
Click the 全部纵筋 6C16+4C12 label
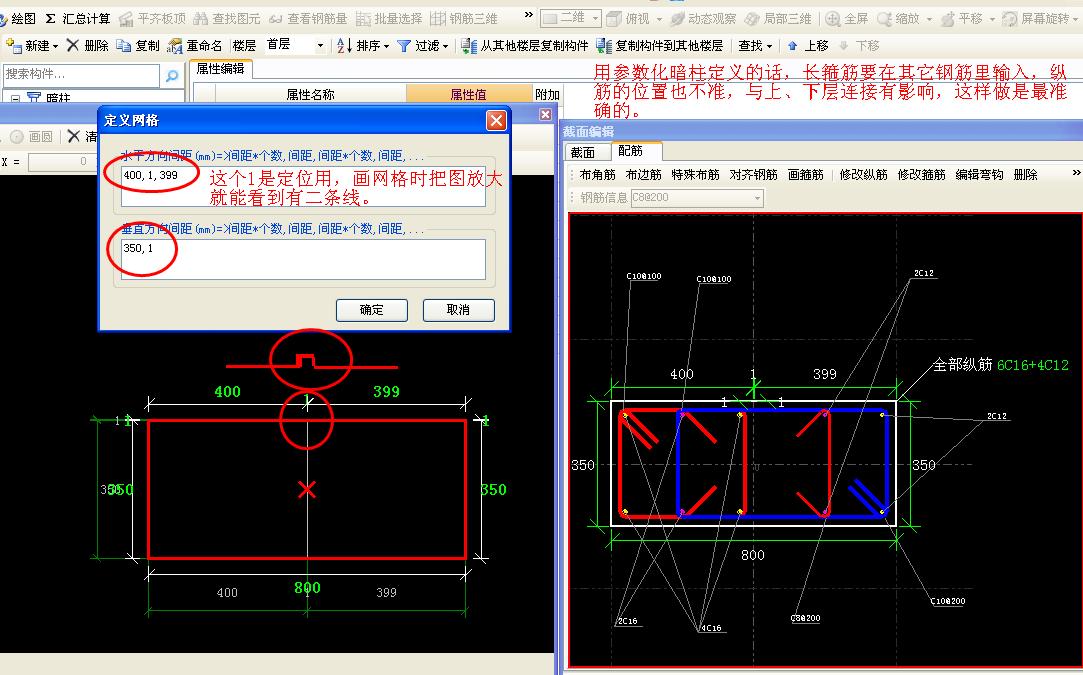(x=1000, y=365)
